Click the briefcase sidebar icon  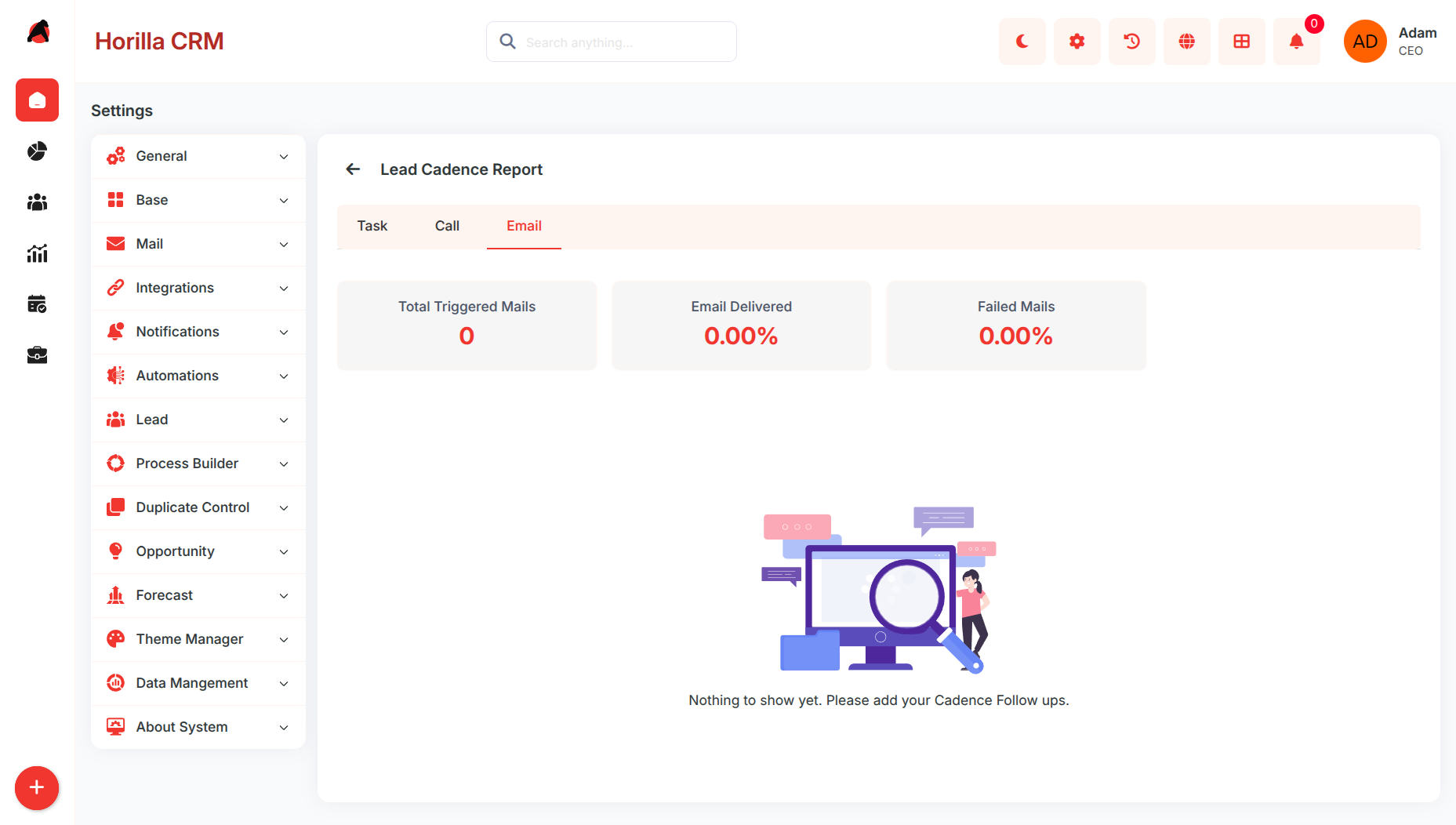[x=37, y=355]
